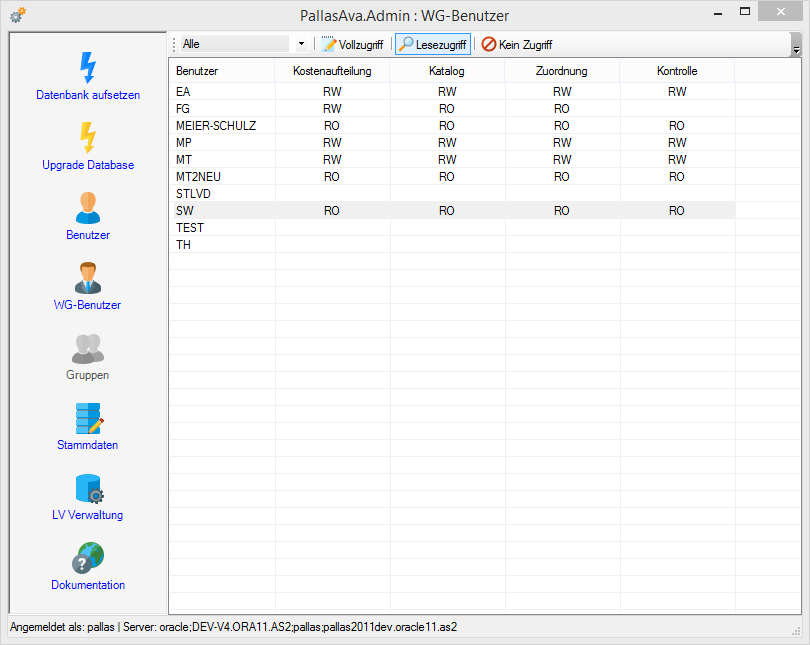The height and width of the screenshot is (645, 810).
Task: Click the Kein Zugriff prohibition icon
Action: (x=489, y=44)
